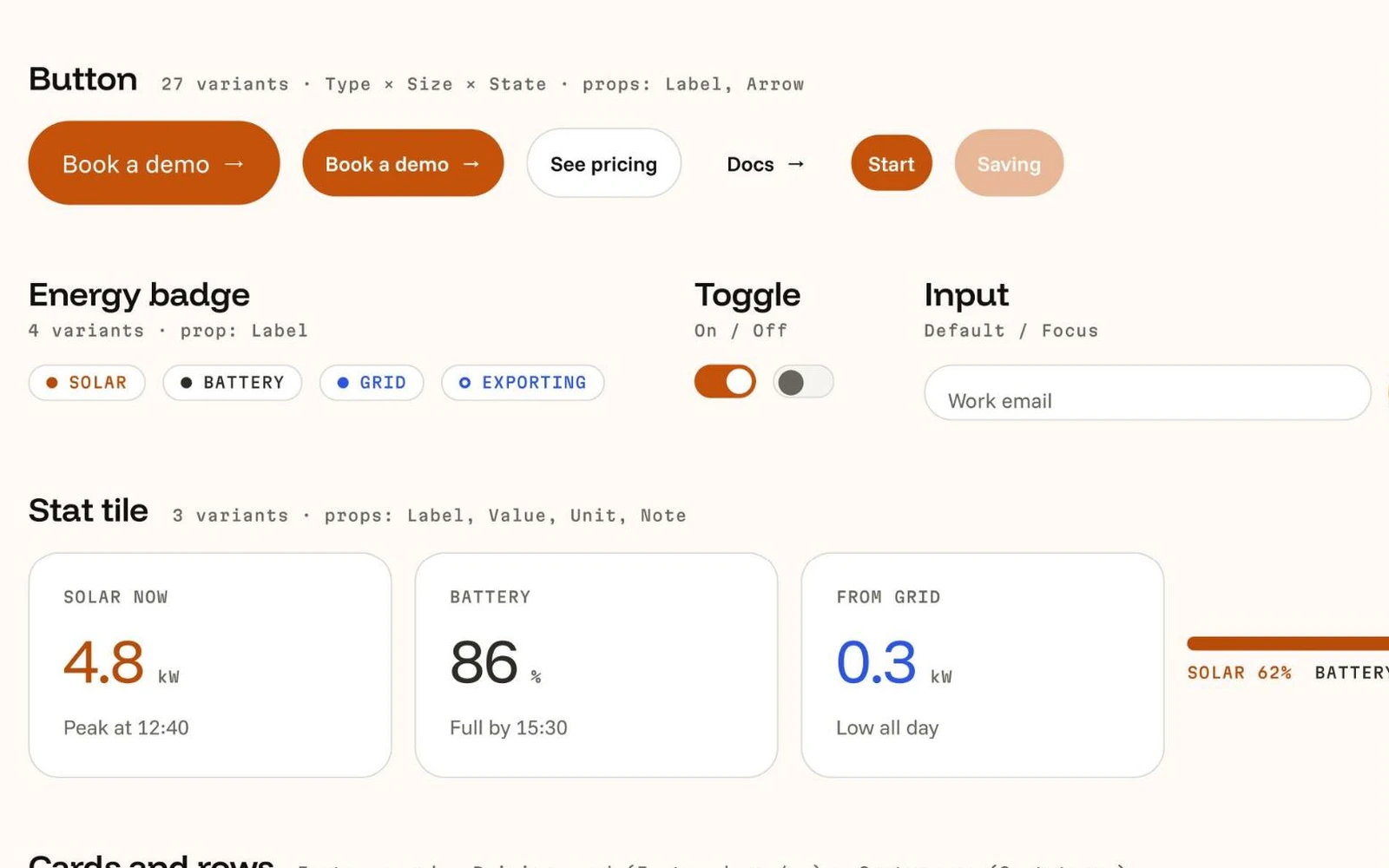Click the large 'Book a demo' button

click(154, 163)
